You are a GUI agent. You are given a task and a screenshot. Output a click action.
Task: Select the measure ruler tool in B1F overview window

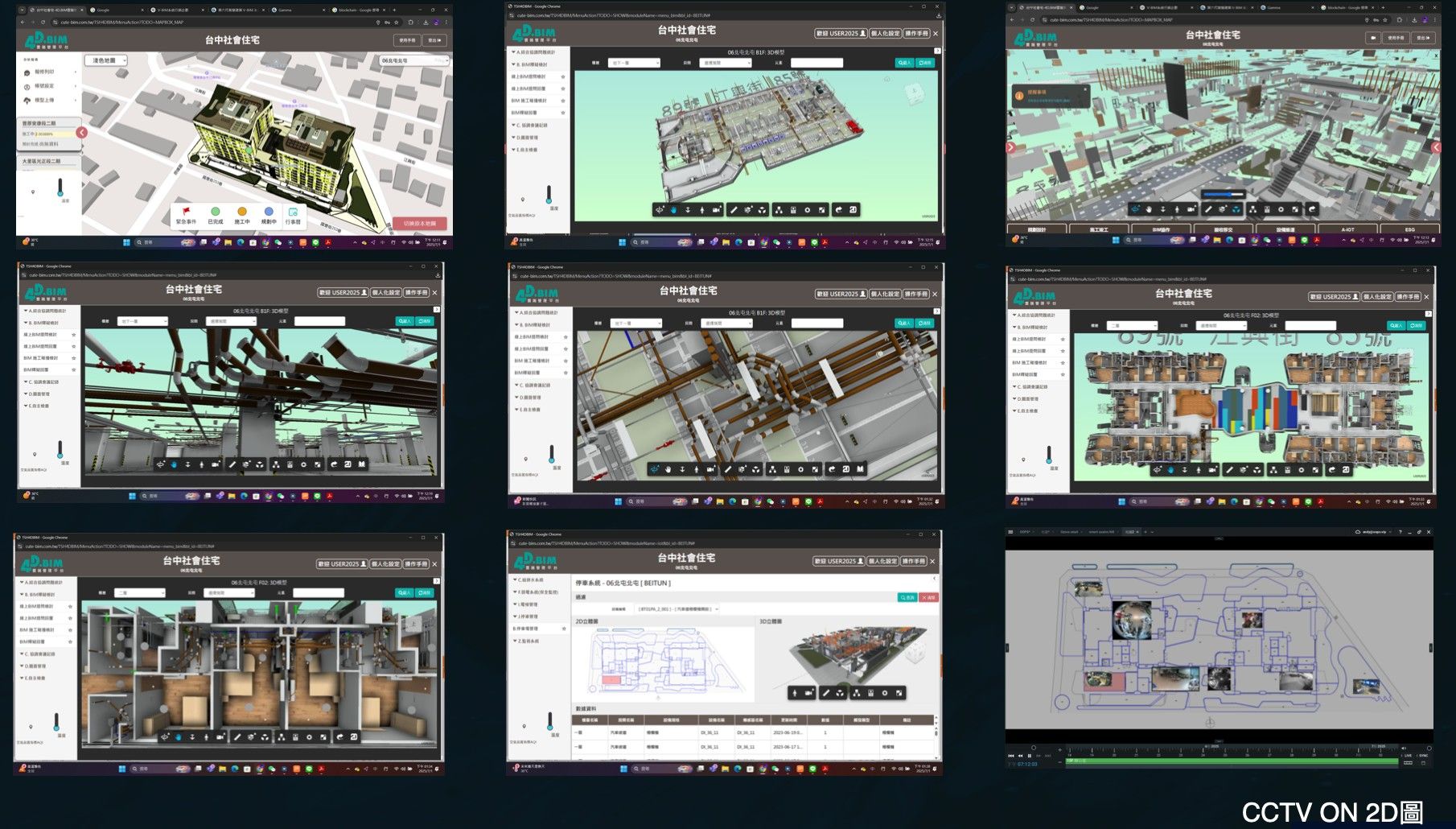click(x=734, y=210)
